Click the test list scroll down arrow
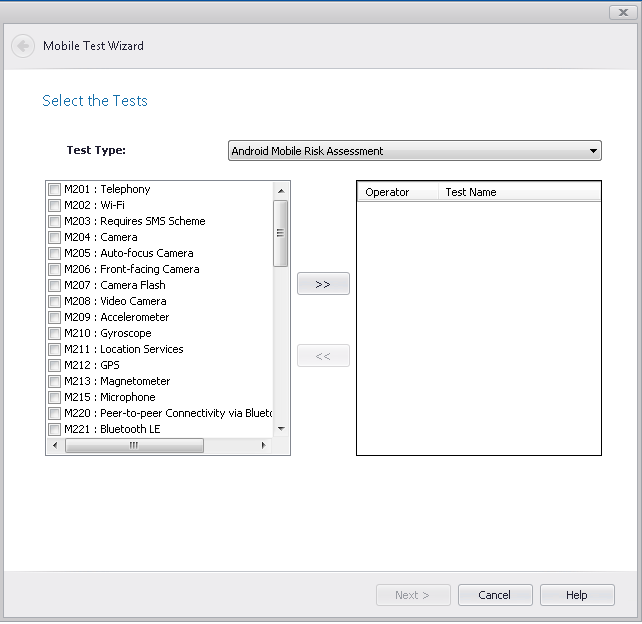 point(281,429)
